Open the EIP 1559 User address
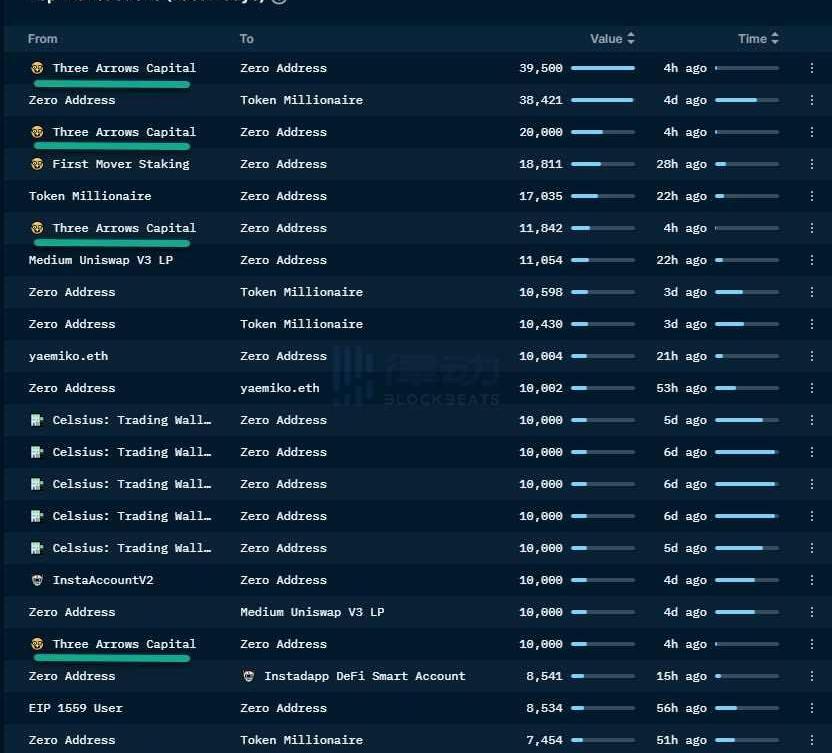This screenshot has height=753, width=832. coord(75,708)
